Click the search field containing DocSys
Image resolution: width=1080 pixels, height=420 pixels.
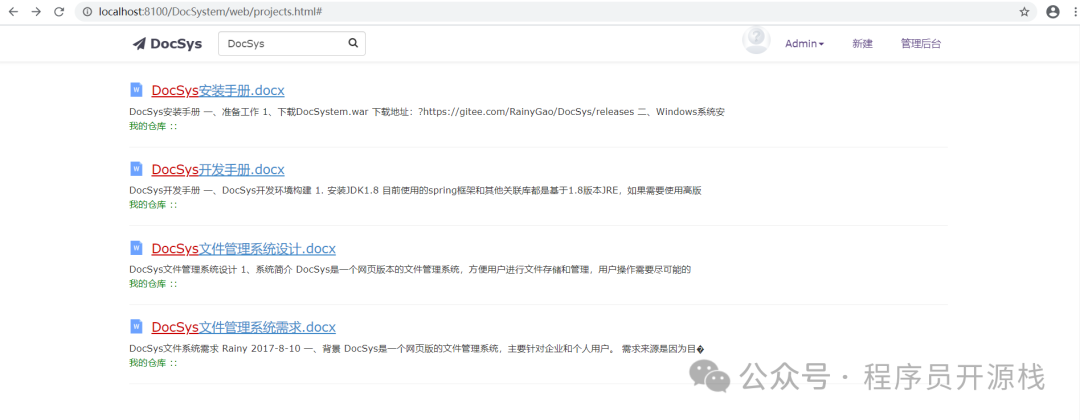coord(280,44)
